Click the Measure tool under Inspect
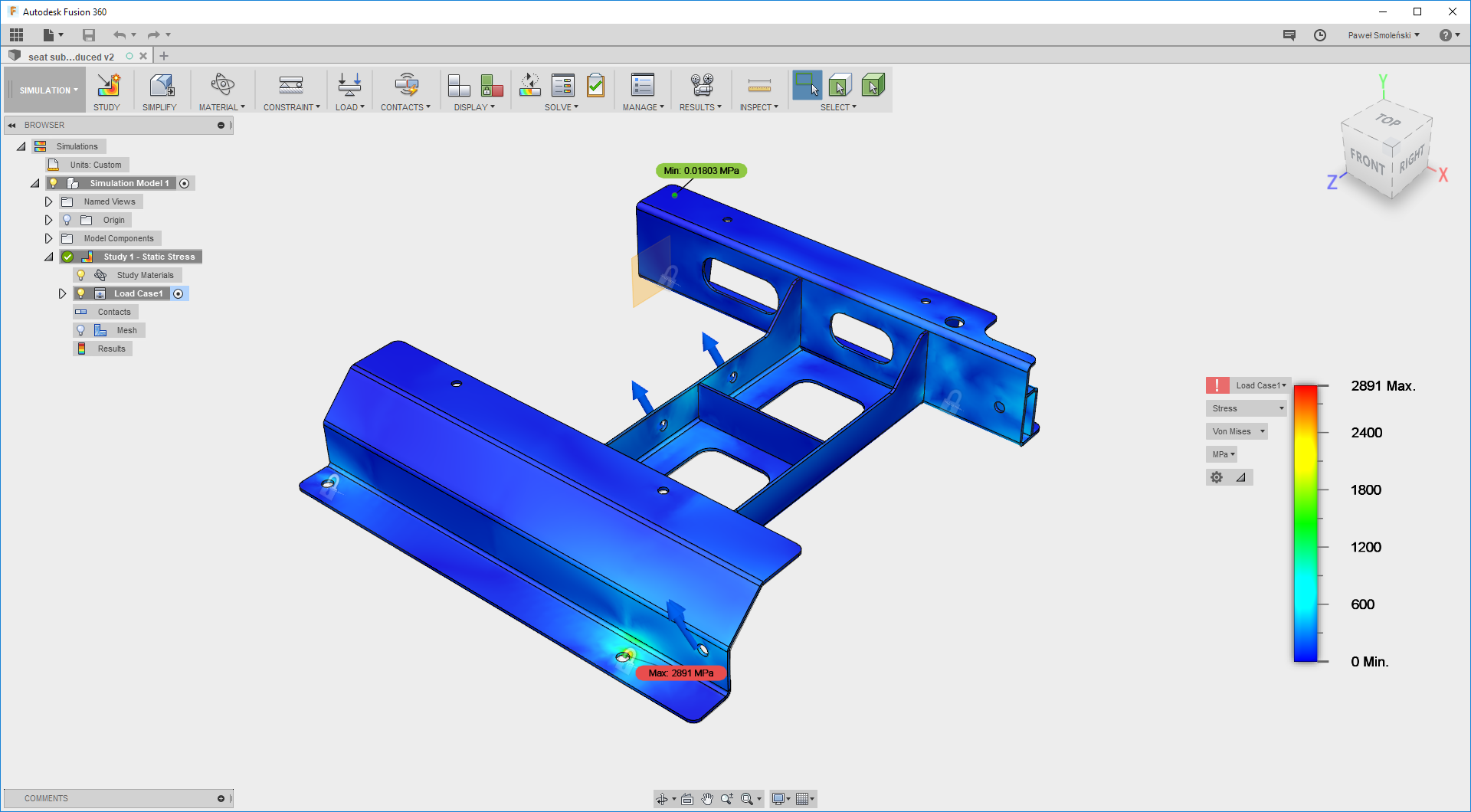 (758, 85)
